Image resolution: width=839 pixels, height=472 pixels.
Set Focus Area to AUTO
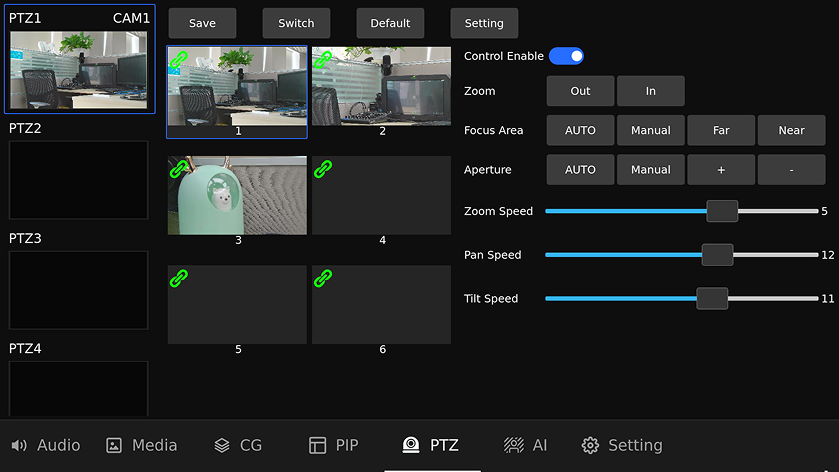[x=580, y=130]
